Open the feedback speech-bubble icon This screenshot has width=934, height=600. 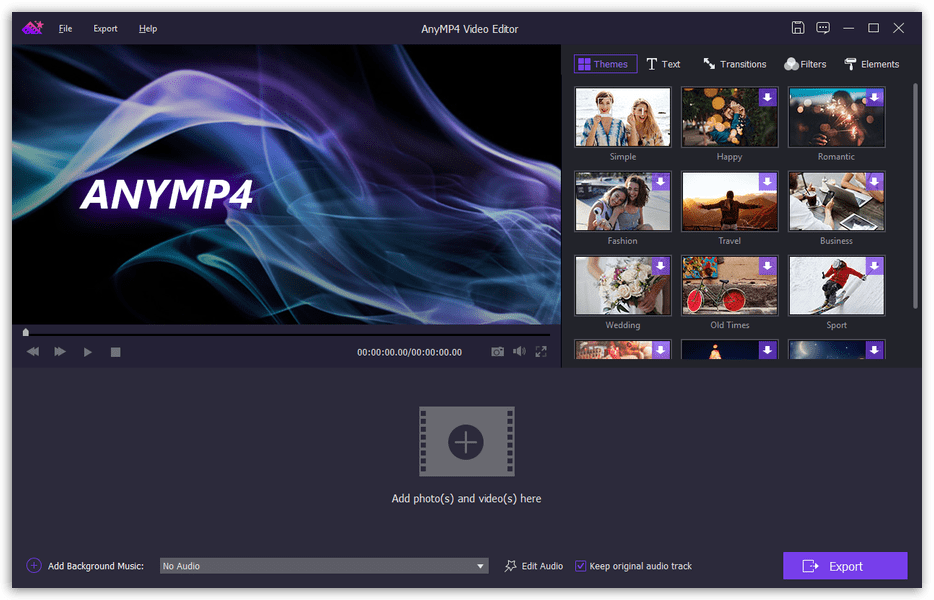pyautogui.click(x=822, y=28)
